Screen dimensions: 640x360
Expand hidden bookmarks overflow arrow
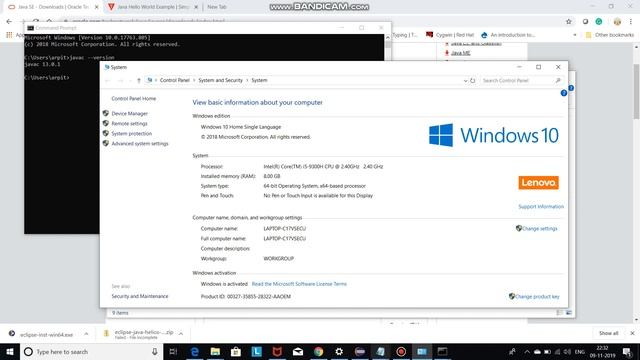(x=575, y=35)
